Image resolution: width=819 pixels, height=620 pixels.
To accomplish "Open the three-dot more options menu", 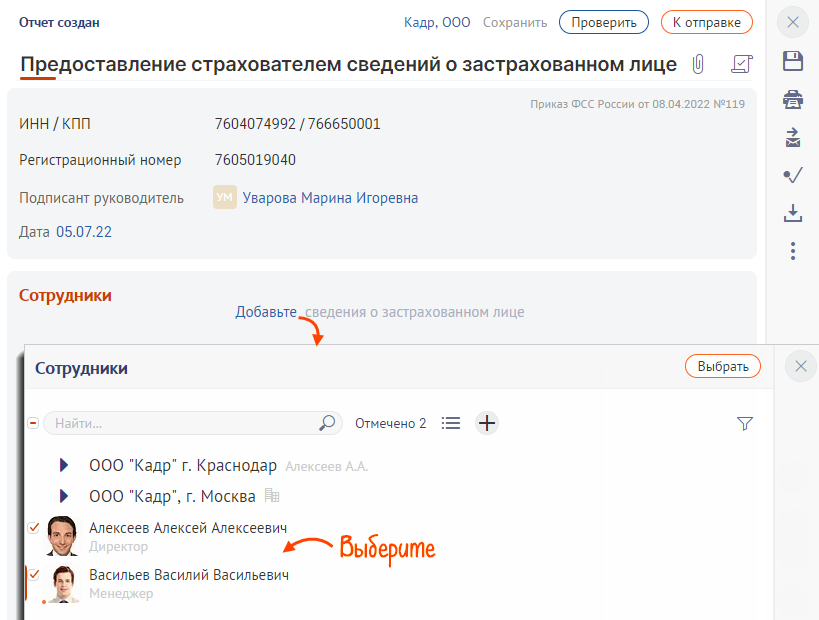I will [x=793, y=251].
